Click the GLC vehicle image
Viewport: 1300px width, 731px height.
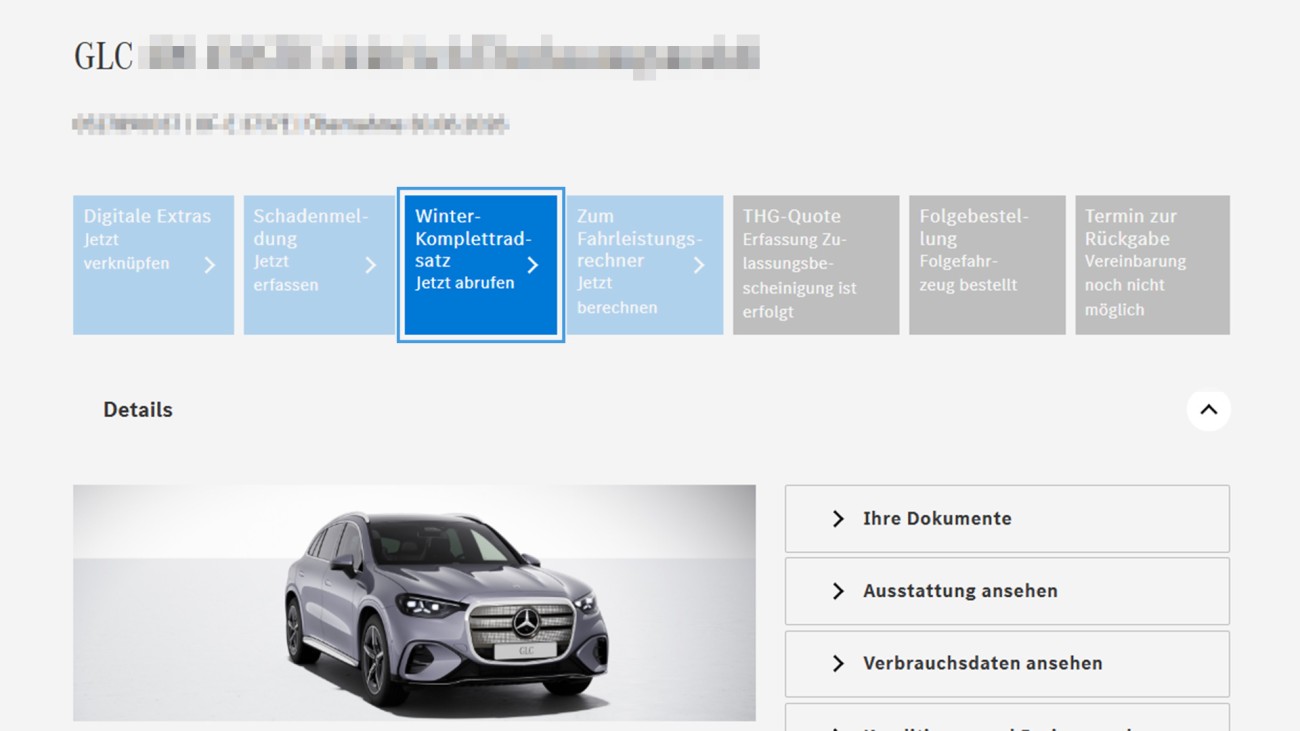tap(414, 603)
